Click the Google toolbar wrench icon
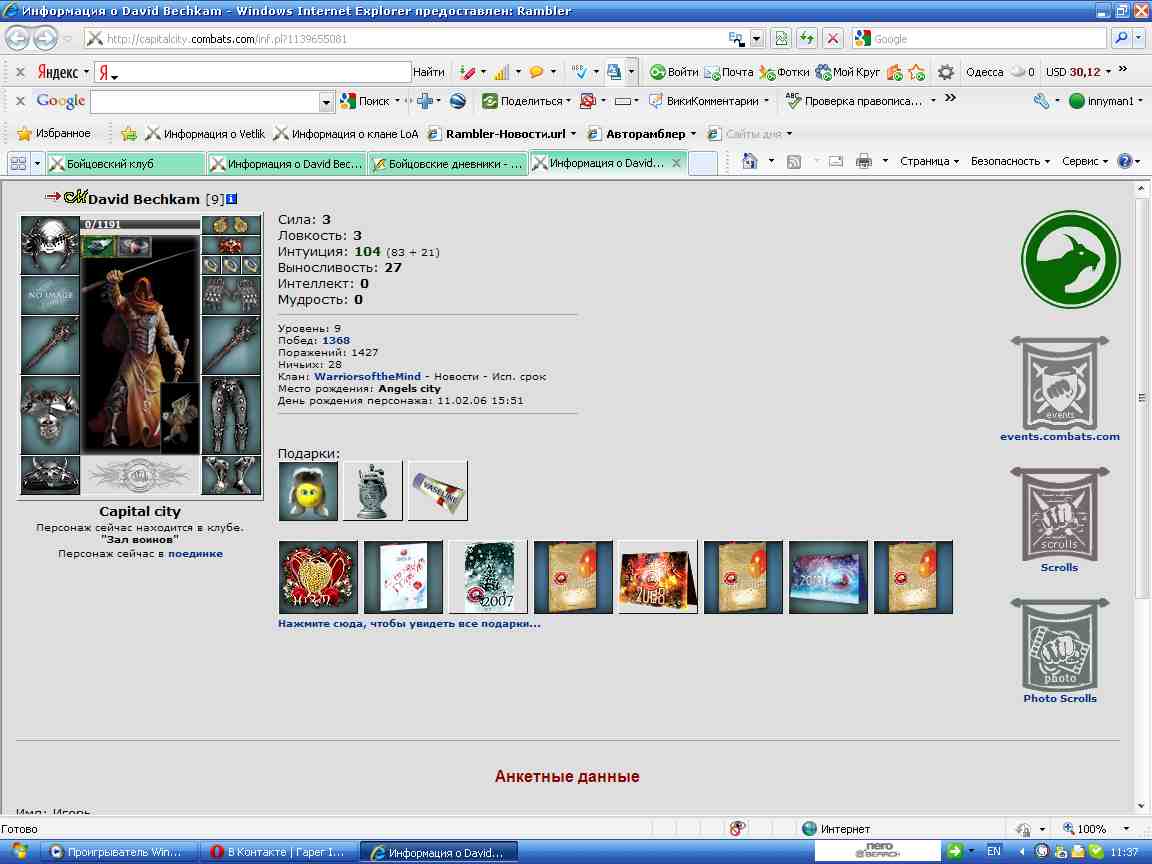This screenshot has width=1152, height=864. 1041,101
